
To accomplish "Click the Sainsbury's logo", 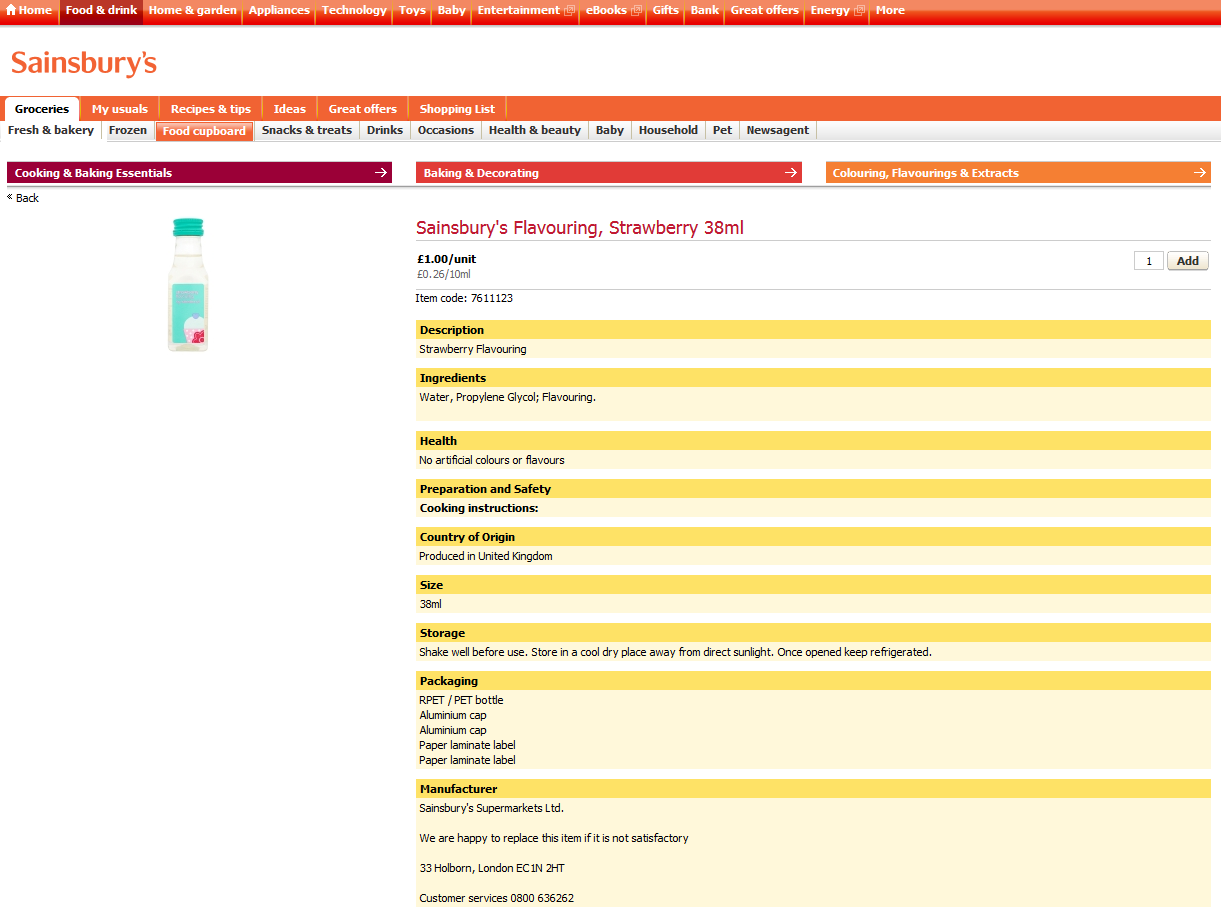I will click(84, 63).
